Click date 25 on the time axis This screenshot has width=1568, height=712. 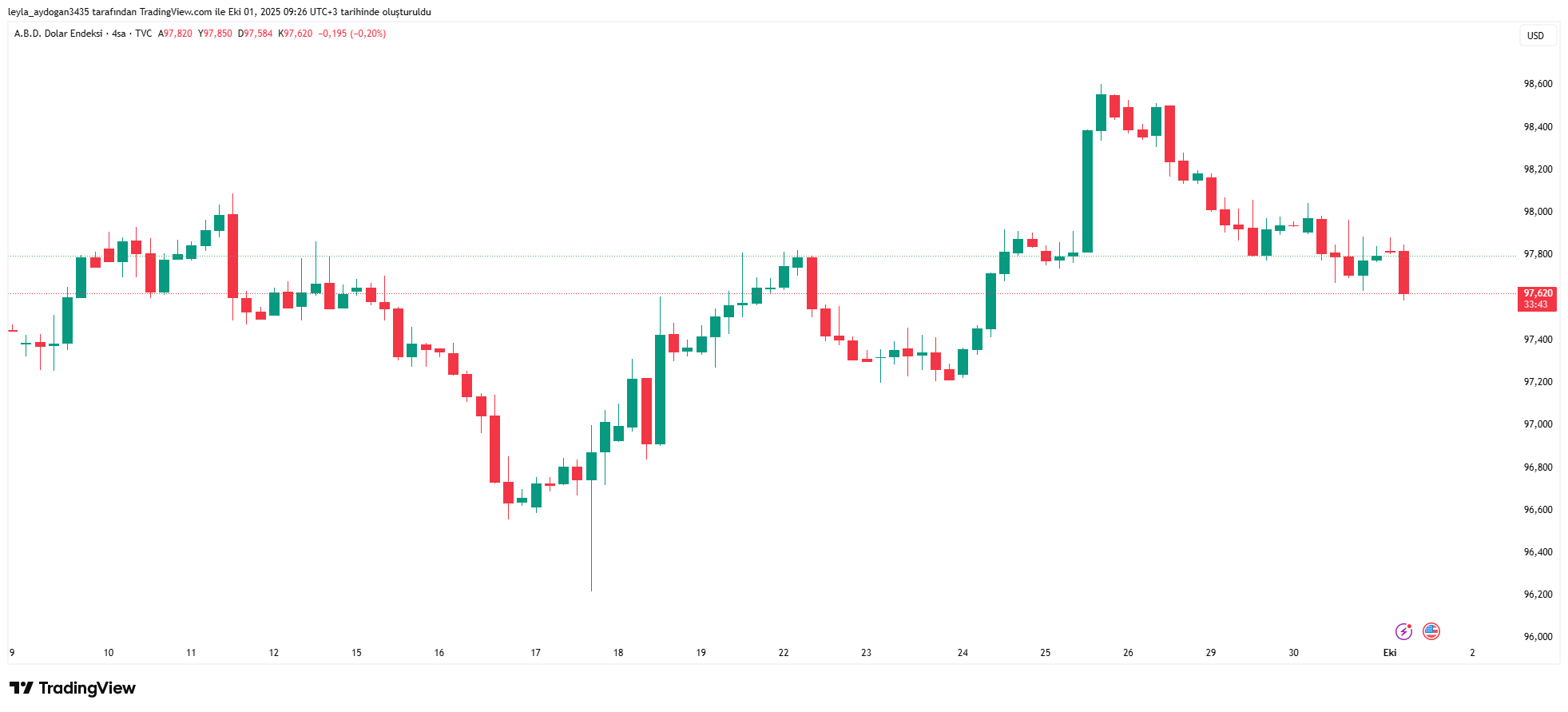[x=1045, y=653]
